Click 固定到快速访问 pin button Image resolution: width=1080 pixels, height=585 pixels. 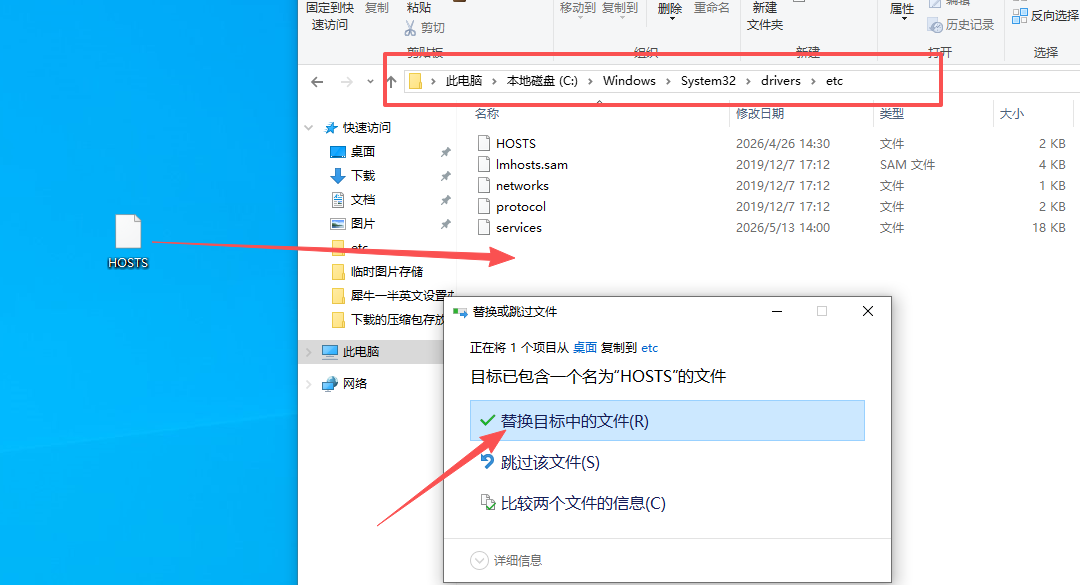click(329, 17)
